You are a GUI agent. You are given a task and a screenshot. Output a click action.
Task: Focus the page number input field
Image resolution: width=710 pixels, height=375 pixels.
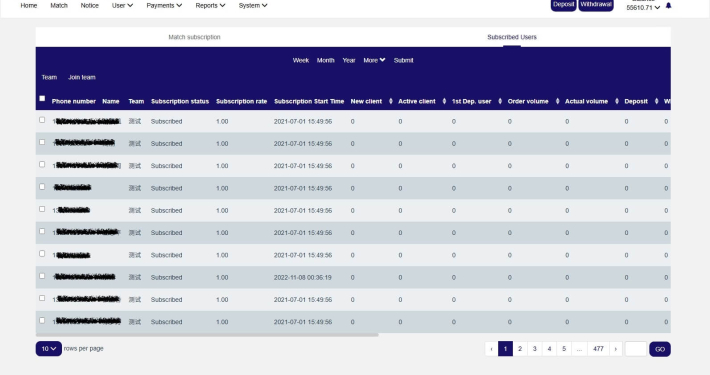click(636, 349)
